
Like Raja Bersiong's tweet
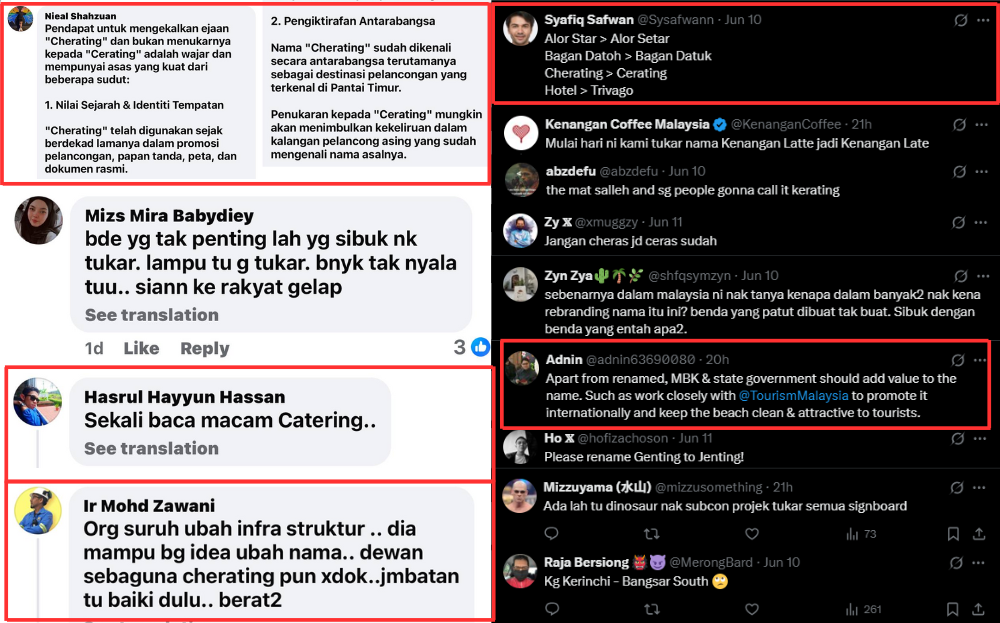coord(752,610)
